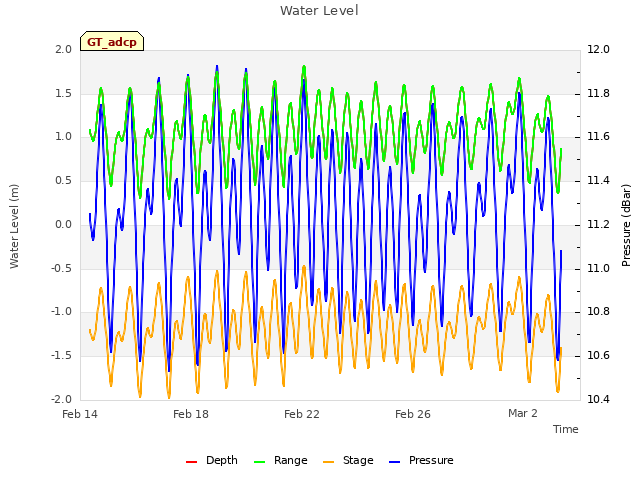The image size is (640, 480).
Task: Click the Feb 22 date tick label
Action: (x=302, y=414)
